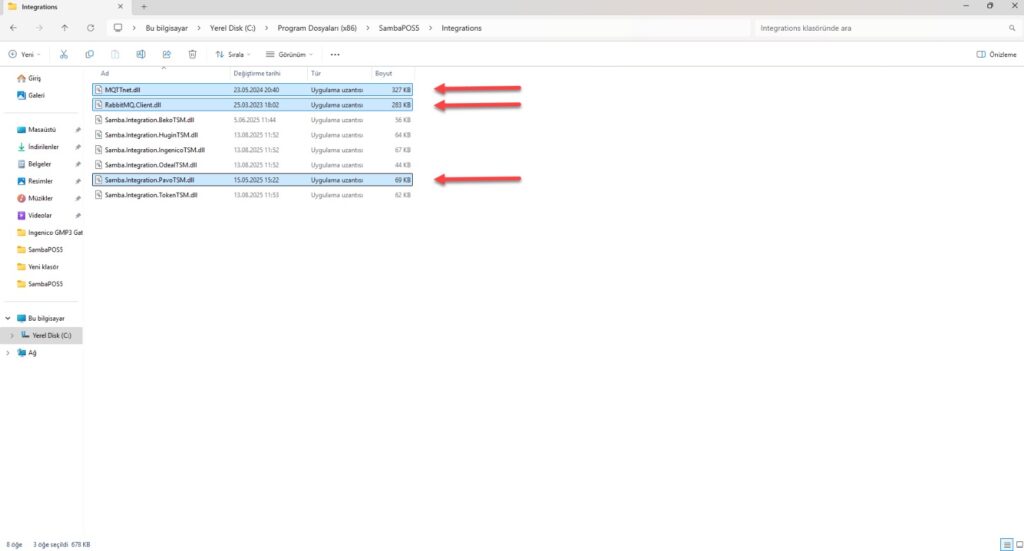The width and height of the screenshot is (1024, 551).
Task: Refresh the folder view
Action: [90, 28]
